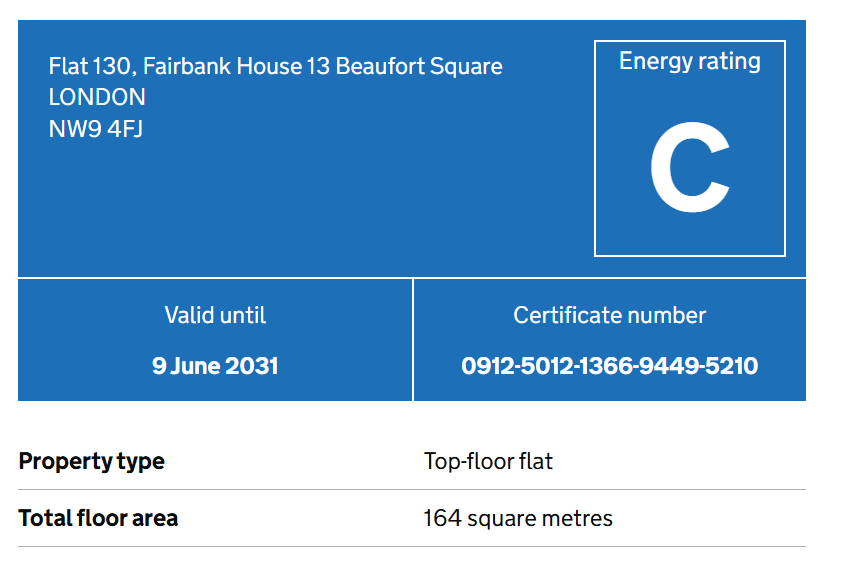Click the "Certificate number" label
Screen dimensions: 846x564
point(609,316)
